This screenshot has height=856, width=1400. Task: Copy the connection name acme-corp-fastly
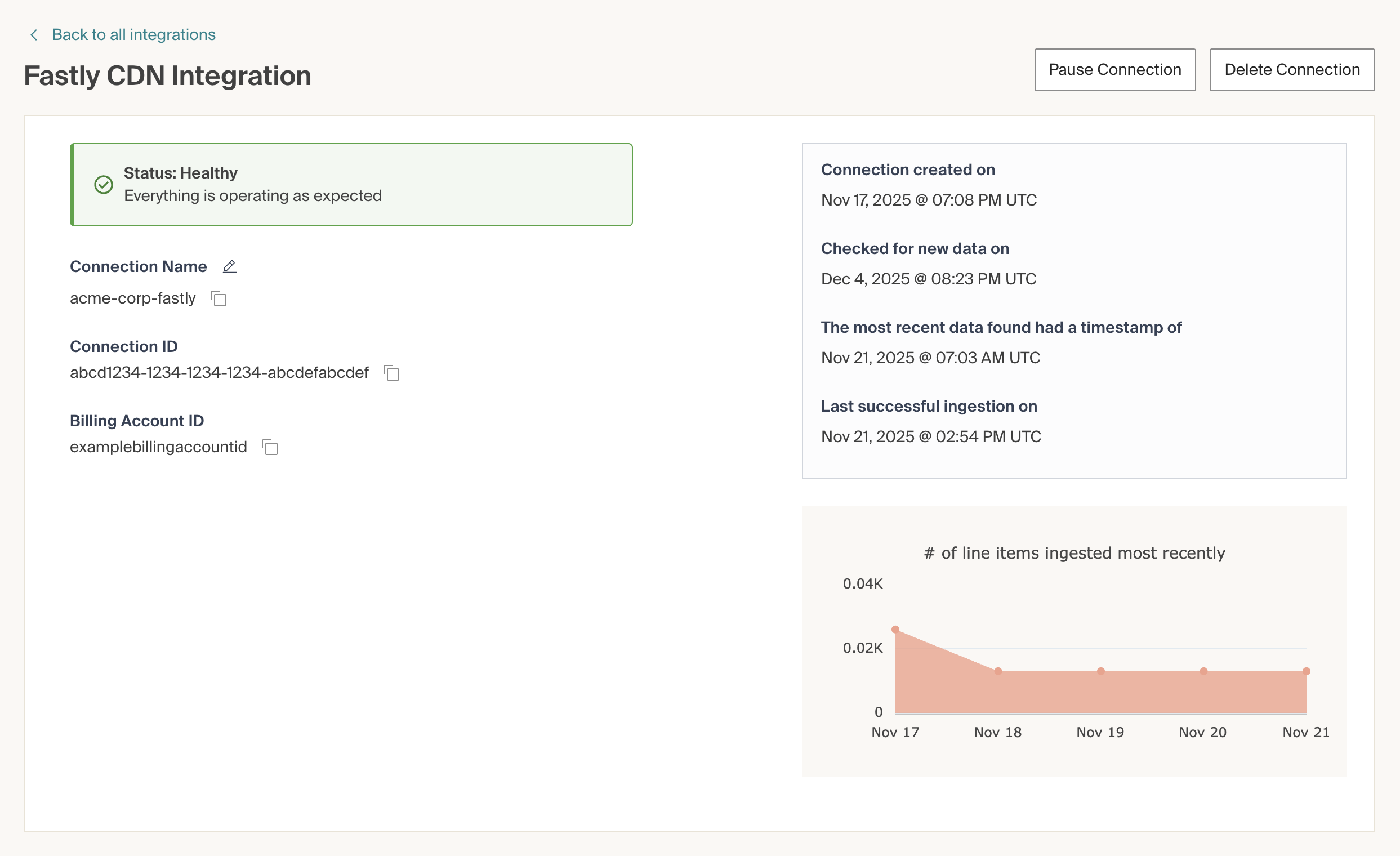tap(219, 299)
